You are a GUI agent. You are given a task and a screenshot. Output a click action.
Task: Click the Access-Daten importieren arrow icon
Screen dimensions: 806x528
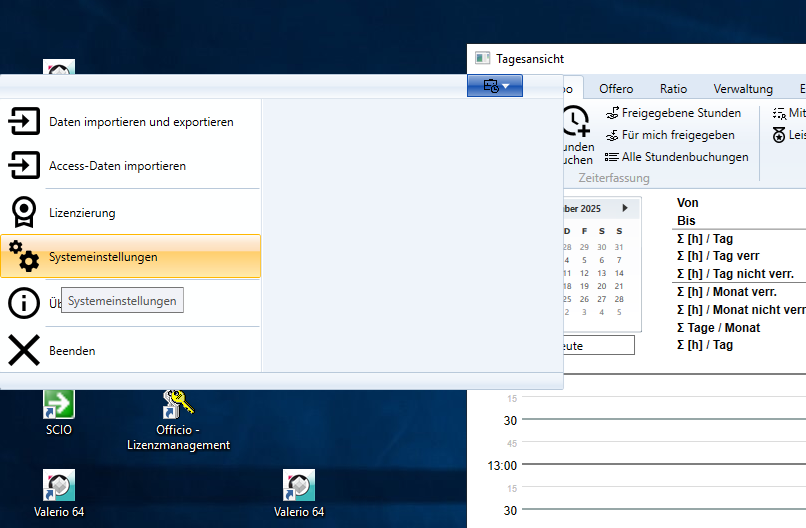tap(24, 165)
